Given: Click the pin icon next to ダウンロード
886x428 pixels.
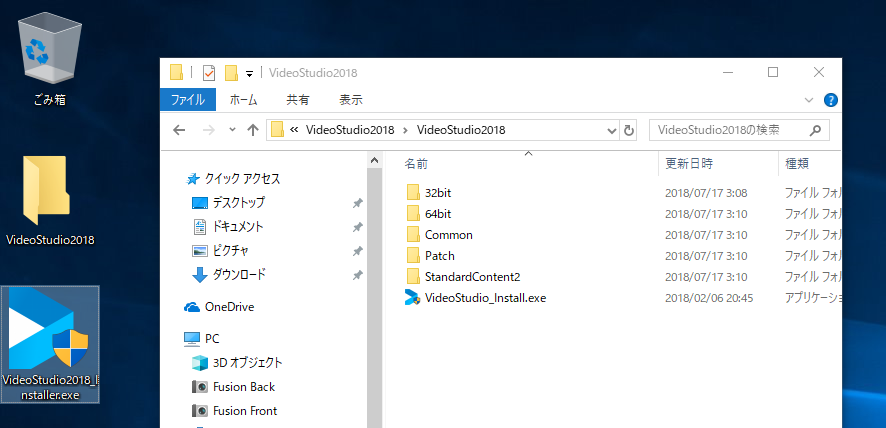Looking at the screenshot, I should point(357,275).
